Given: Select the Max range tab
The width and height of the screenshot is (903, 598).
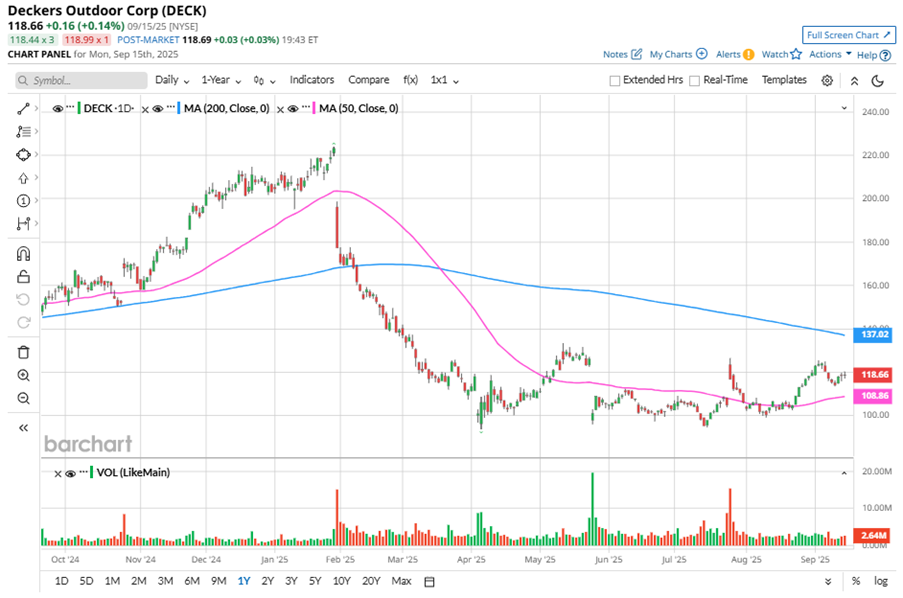Looking at the screenshot, I should (401, 581).
